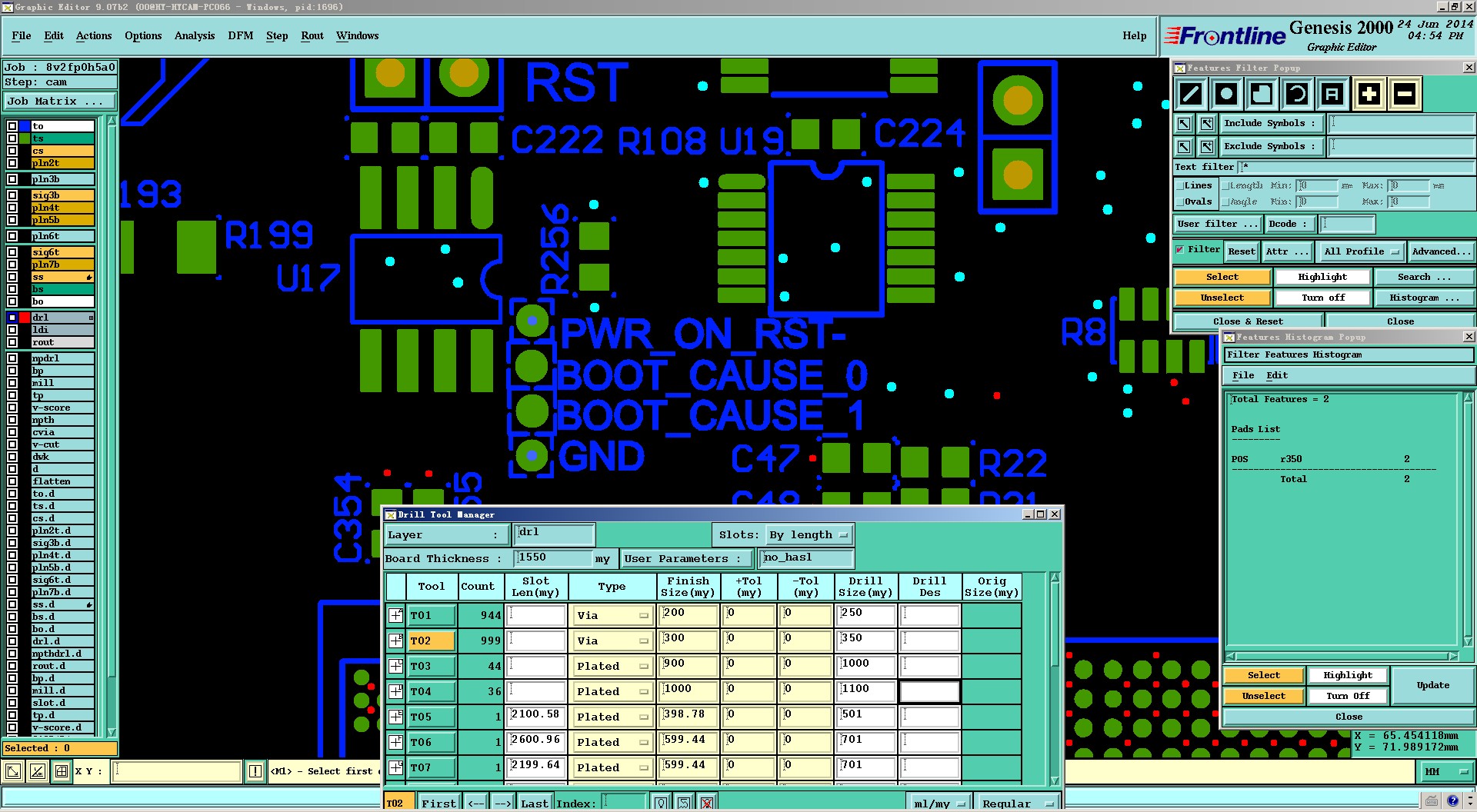
Task: Toggle visibility box of the 'flatten' layer
Action: coord(12,481)
